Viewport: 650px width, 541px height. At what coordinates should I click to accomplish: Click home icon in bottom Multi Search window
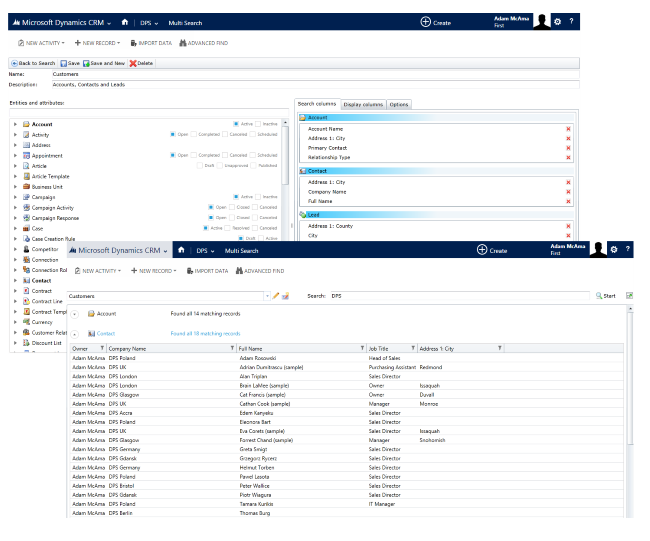181,250
